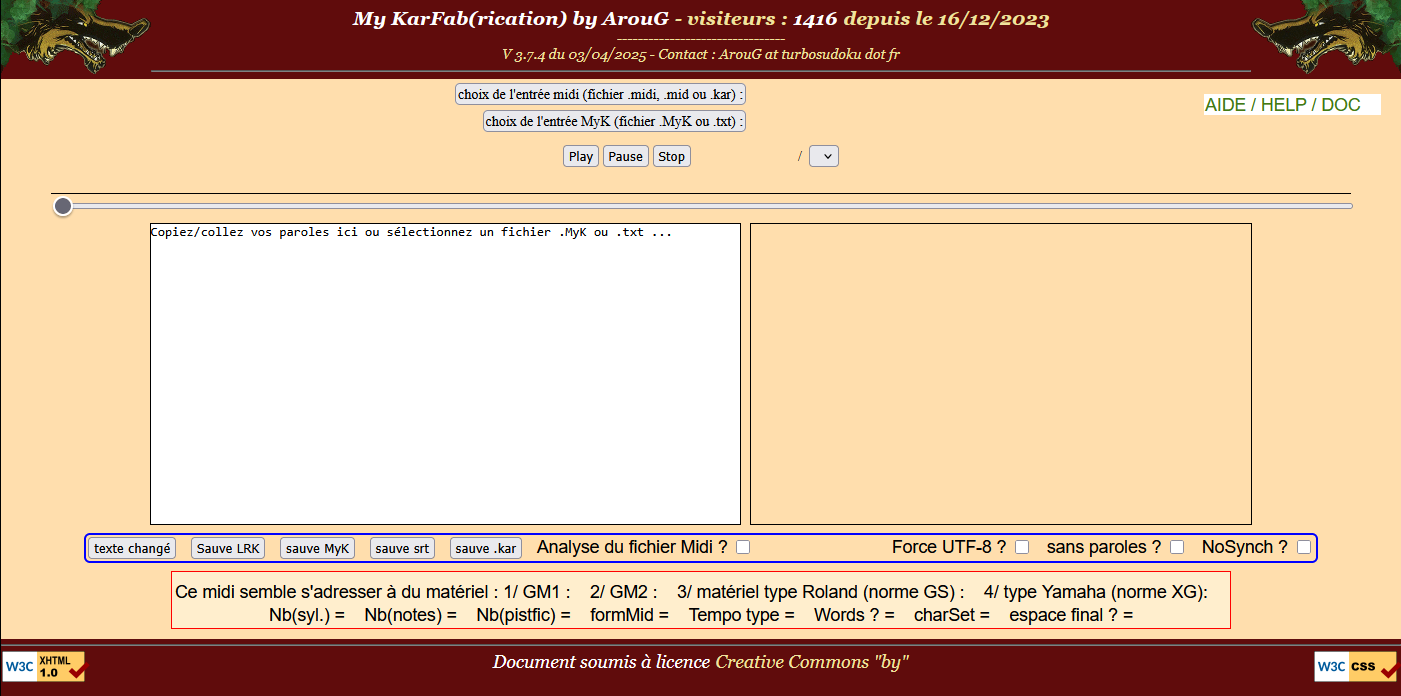
Task: Click inside the lyrics paste text area
Action: [445, 380]
